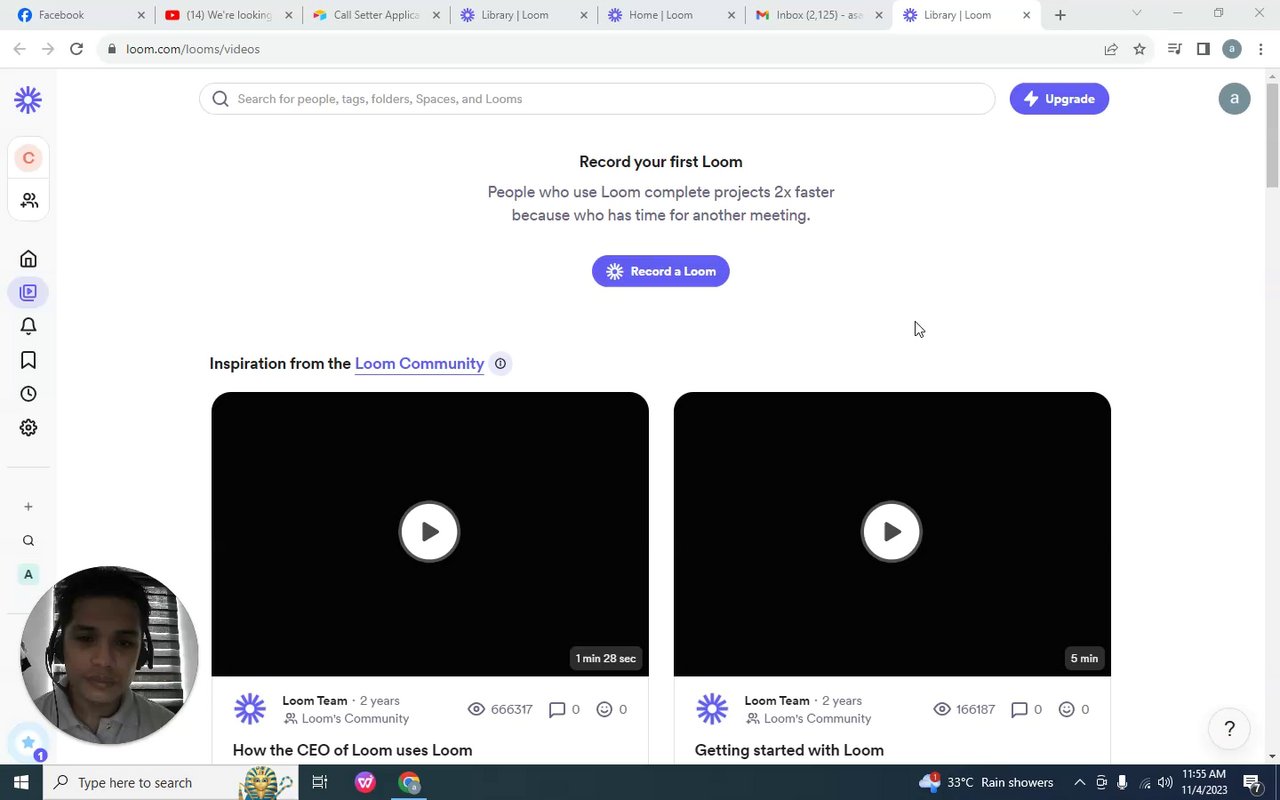Click reactions smiley on the Getting started card
This screenshot has height=800, width=1280.
click(1066, 709)
